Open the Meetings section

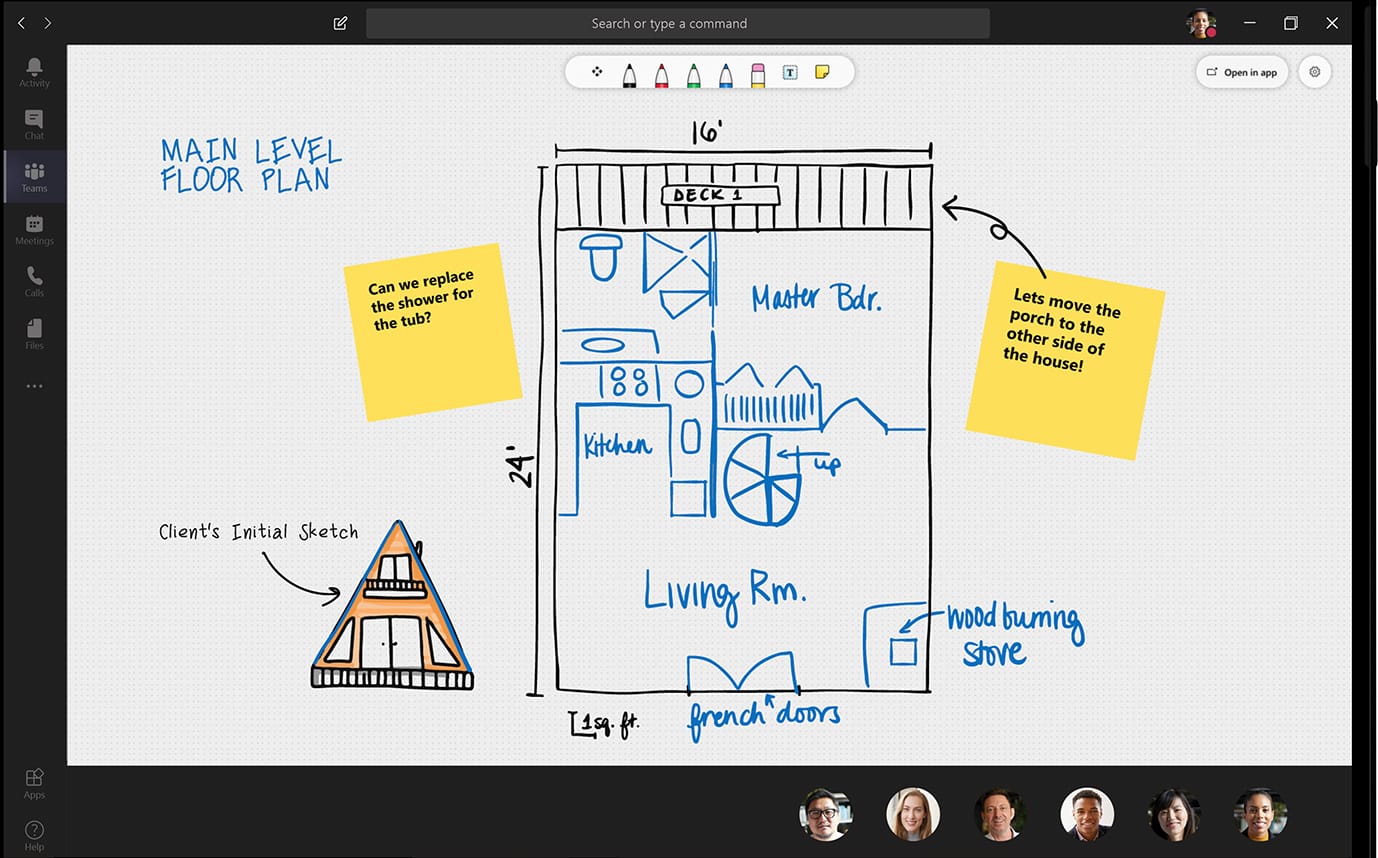click(x=34, y=229)
